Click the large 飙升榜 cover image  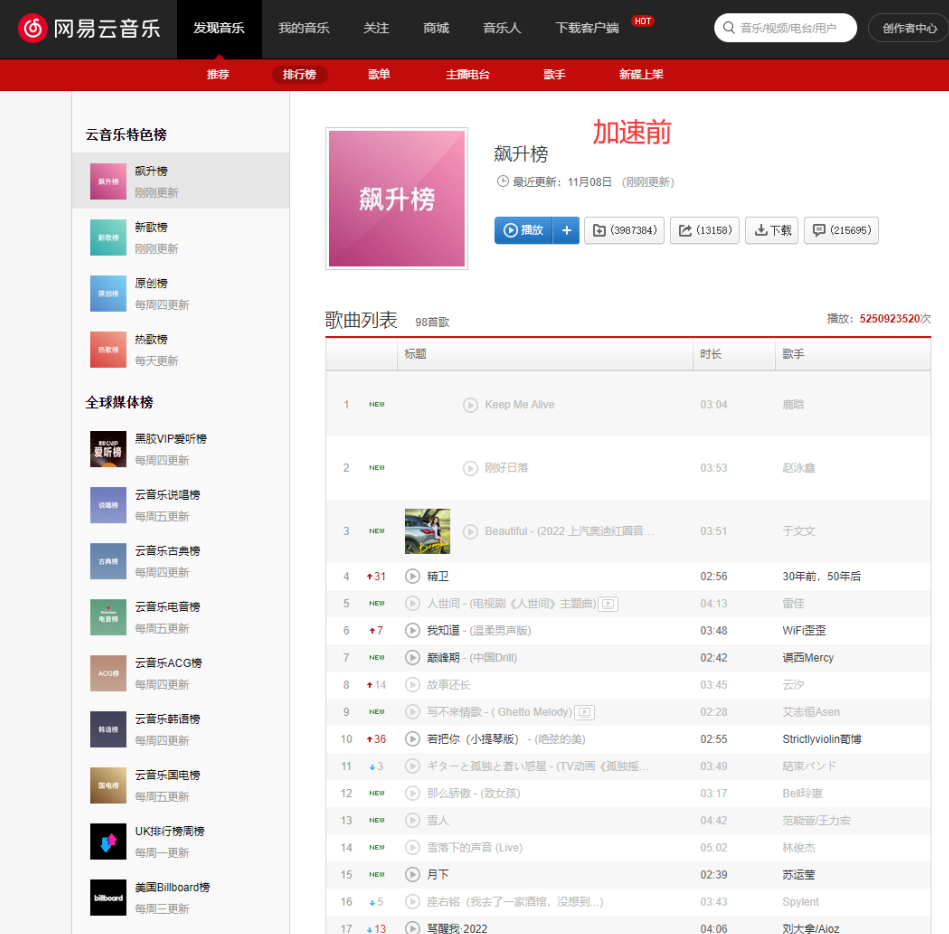point(396,199)
